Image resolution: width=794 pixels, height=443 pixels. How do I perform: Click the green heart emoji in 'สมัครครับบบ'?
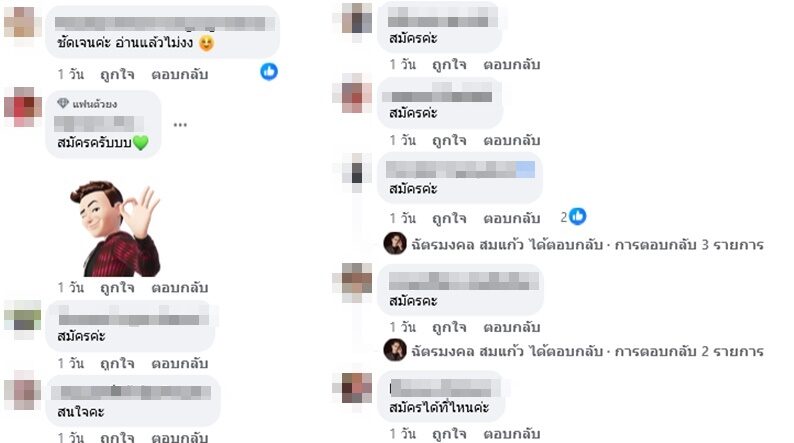(141, 143)
